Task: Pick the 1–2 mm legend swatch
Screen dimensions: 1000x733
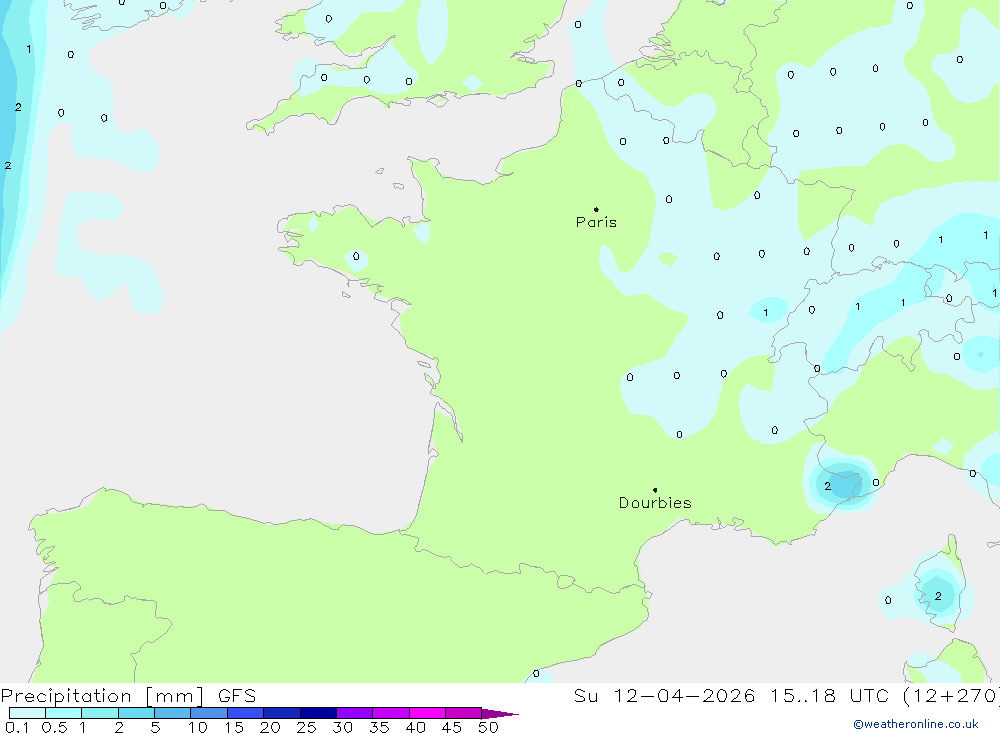Action: [100, 713]
